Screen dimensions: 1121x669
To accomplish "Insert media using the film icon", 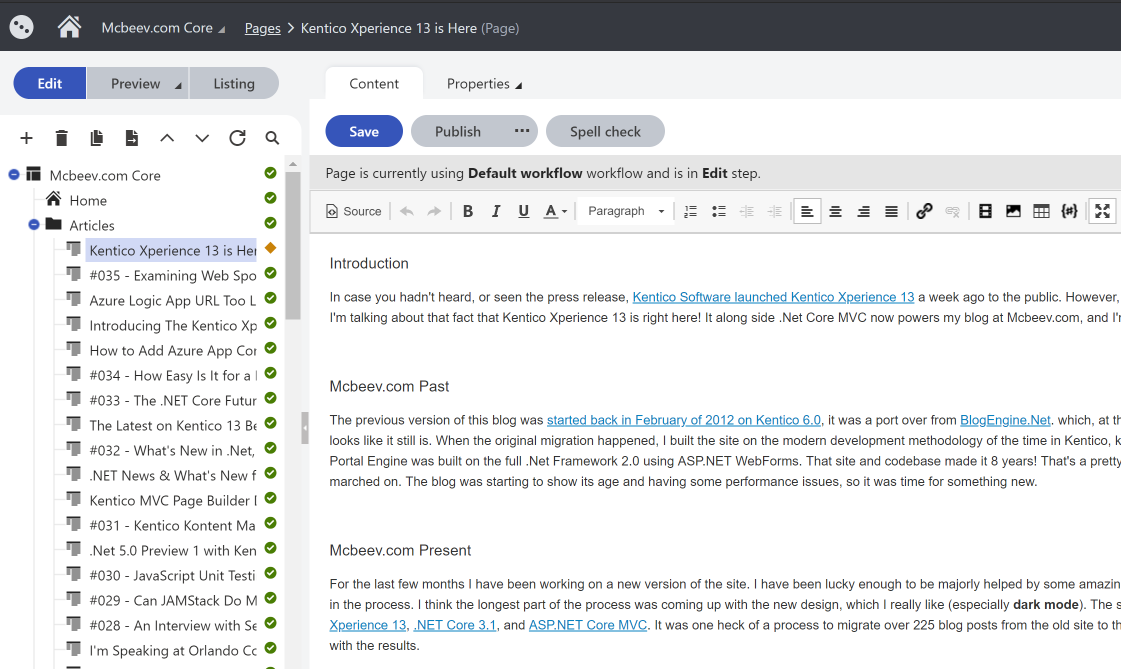I will 985,212.
